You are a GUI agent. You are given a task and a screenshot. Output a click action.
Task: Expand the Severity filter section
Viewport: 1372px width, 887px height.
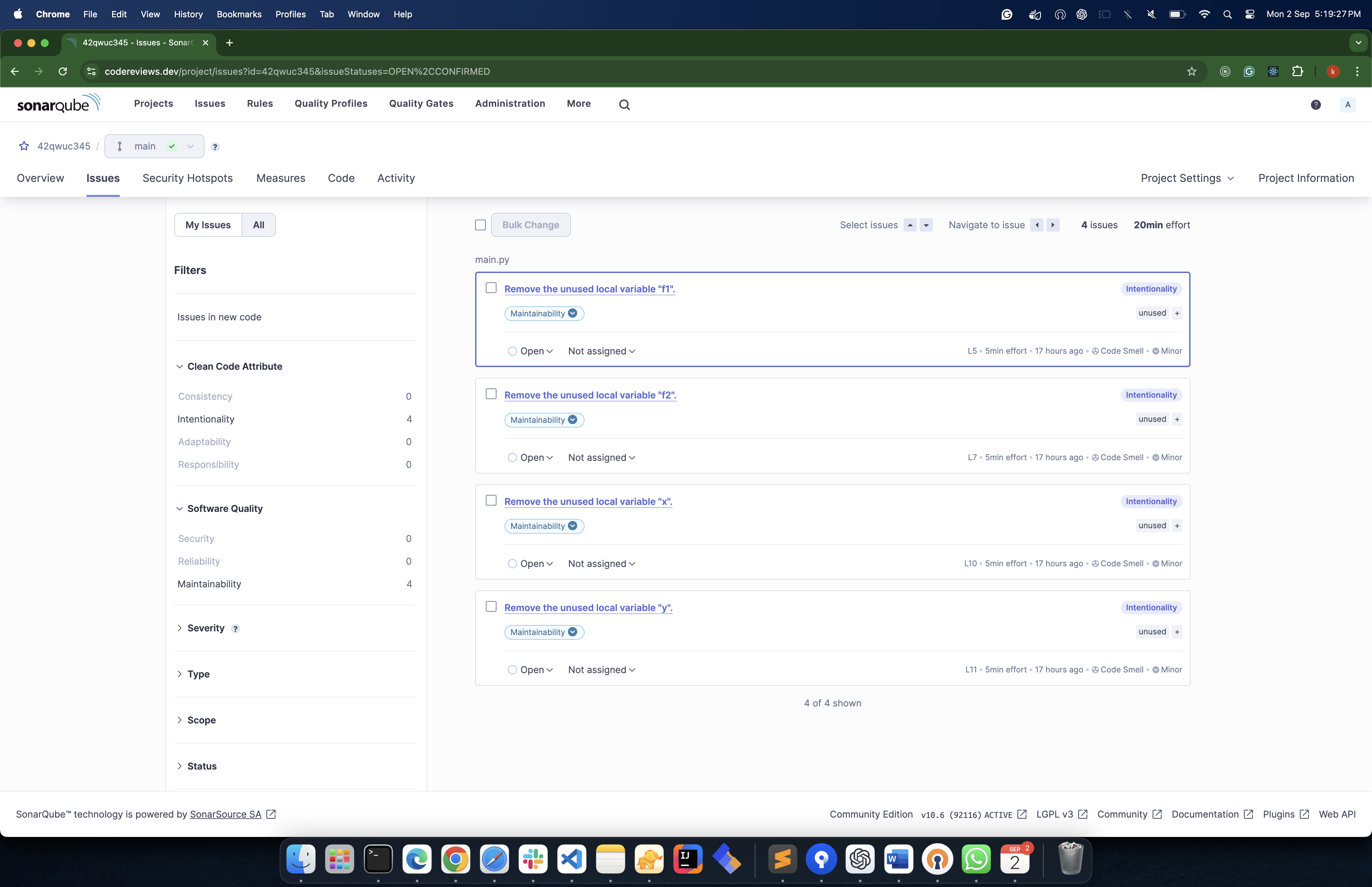point(200,628)
